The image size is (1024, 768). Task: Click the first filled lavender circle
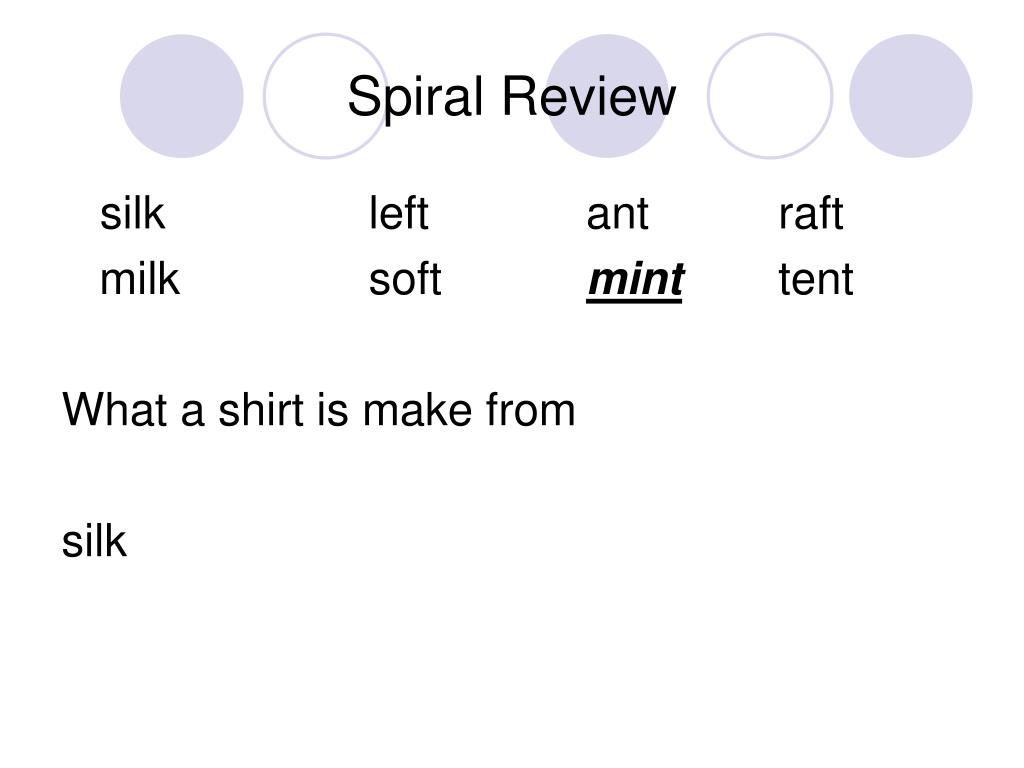(x=182, y=96)
